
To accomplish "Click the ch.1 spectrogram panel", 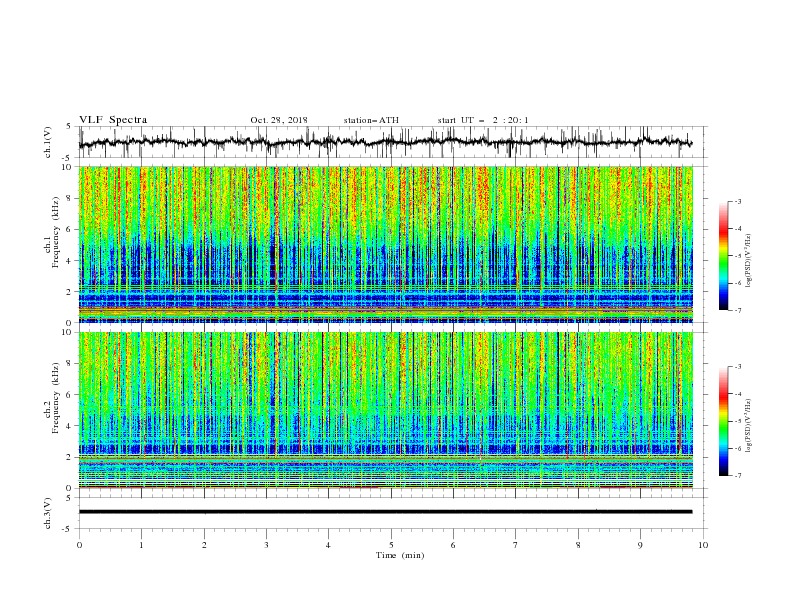I will point(386,244).
